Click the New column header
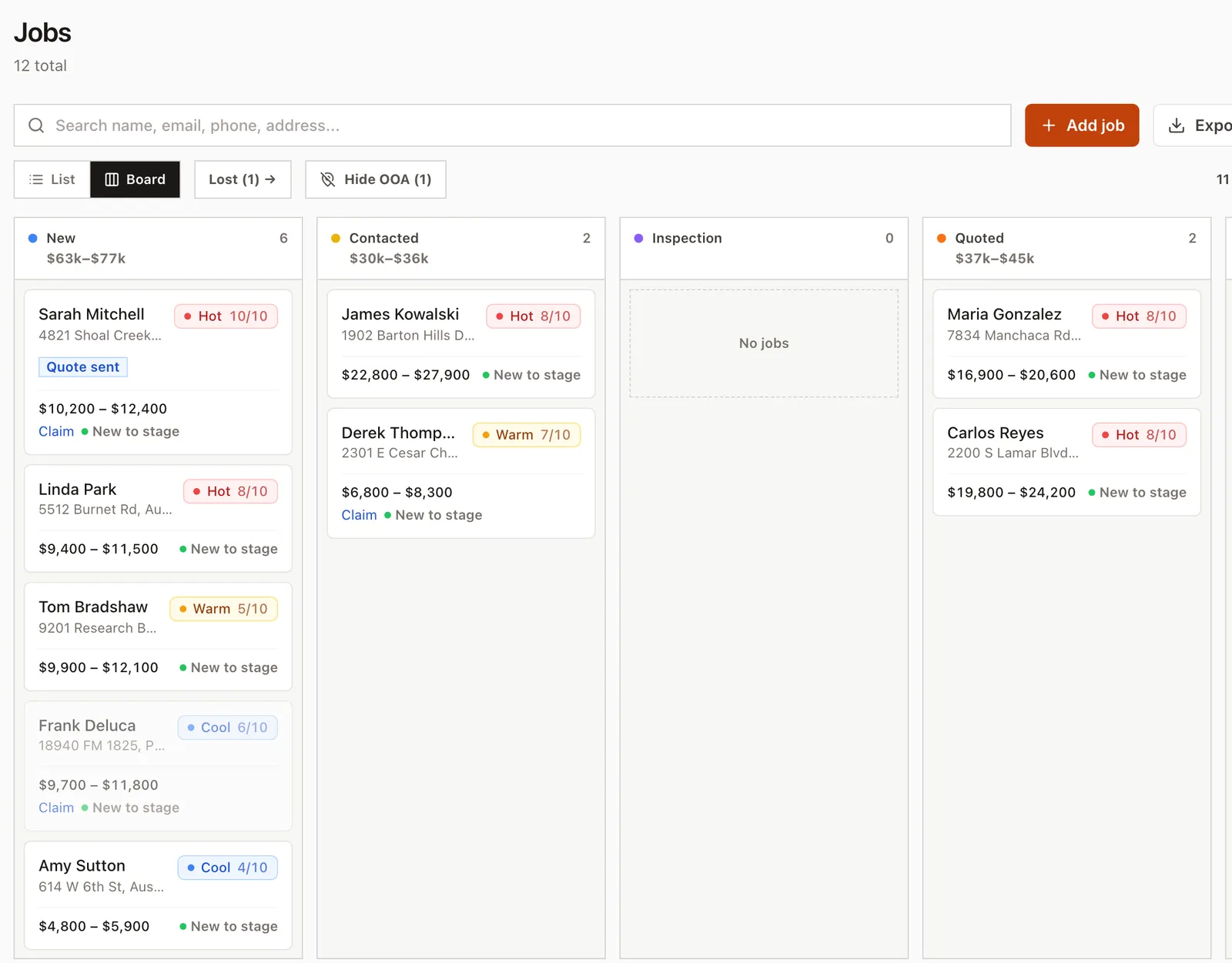 coord(158,248)
